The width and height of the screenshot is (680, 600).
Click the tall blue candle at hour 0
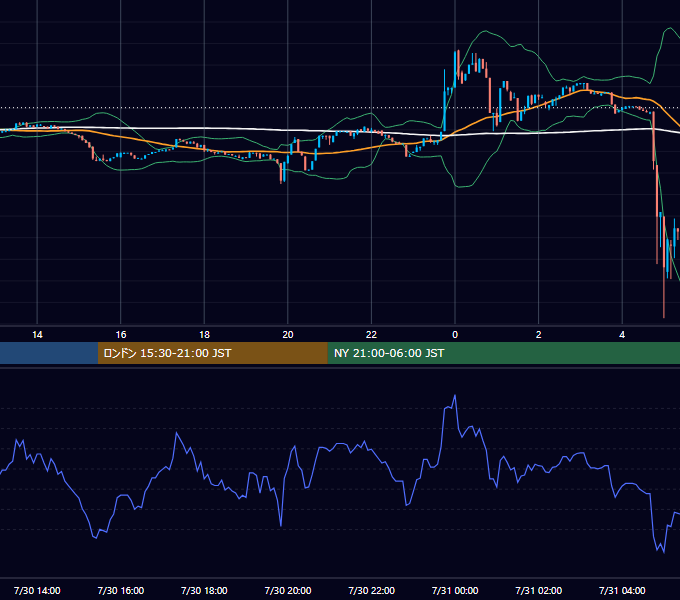[x=455, y=67]
